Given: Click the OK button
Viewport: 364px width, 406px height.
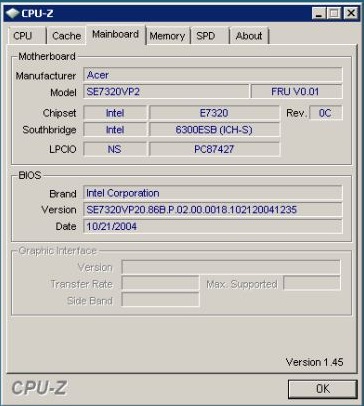Looking at the screenshot, I should [323, 389].
